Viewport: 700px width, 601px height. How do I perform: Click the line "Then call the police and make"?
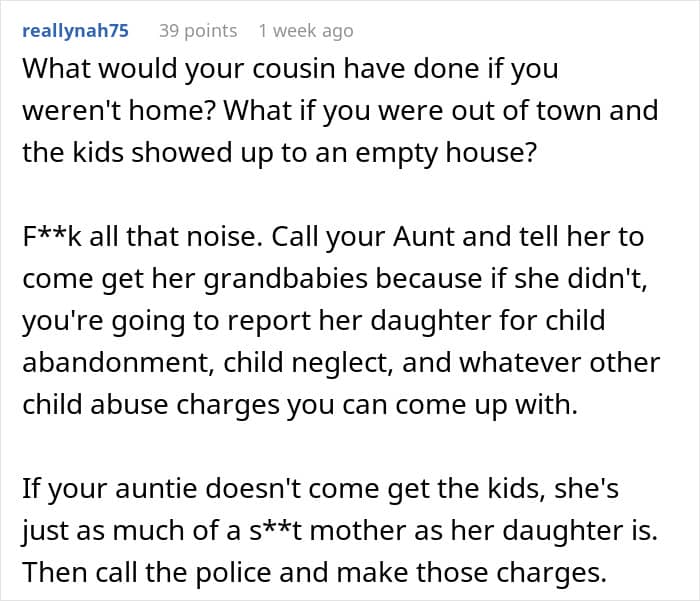pos(314,573)
